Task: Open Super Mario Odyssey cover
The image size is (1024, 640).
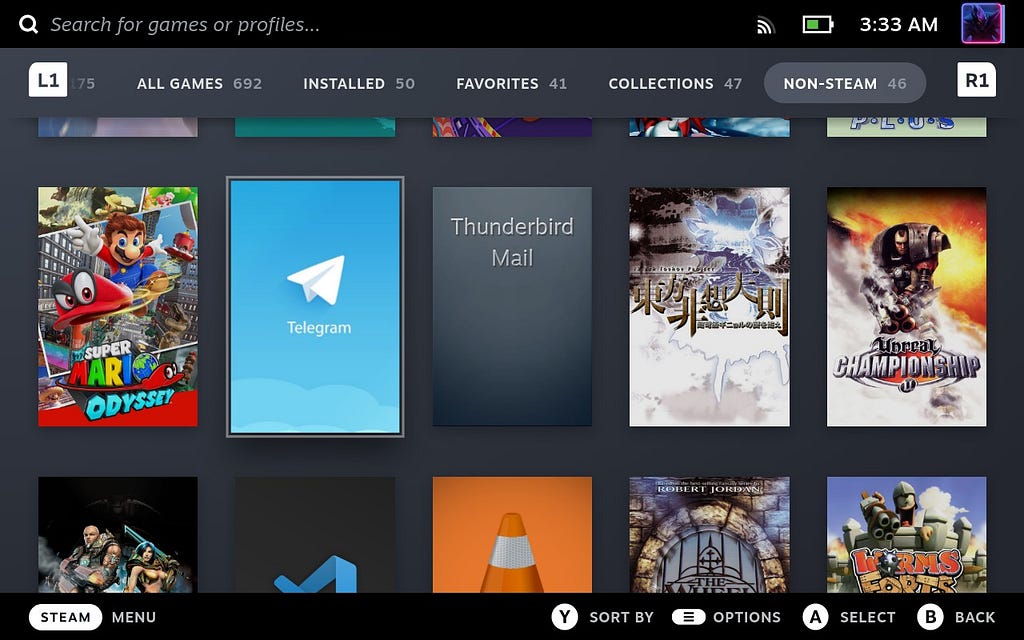Action: (x=118, y=307)
